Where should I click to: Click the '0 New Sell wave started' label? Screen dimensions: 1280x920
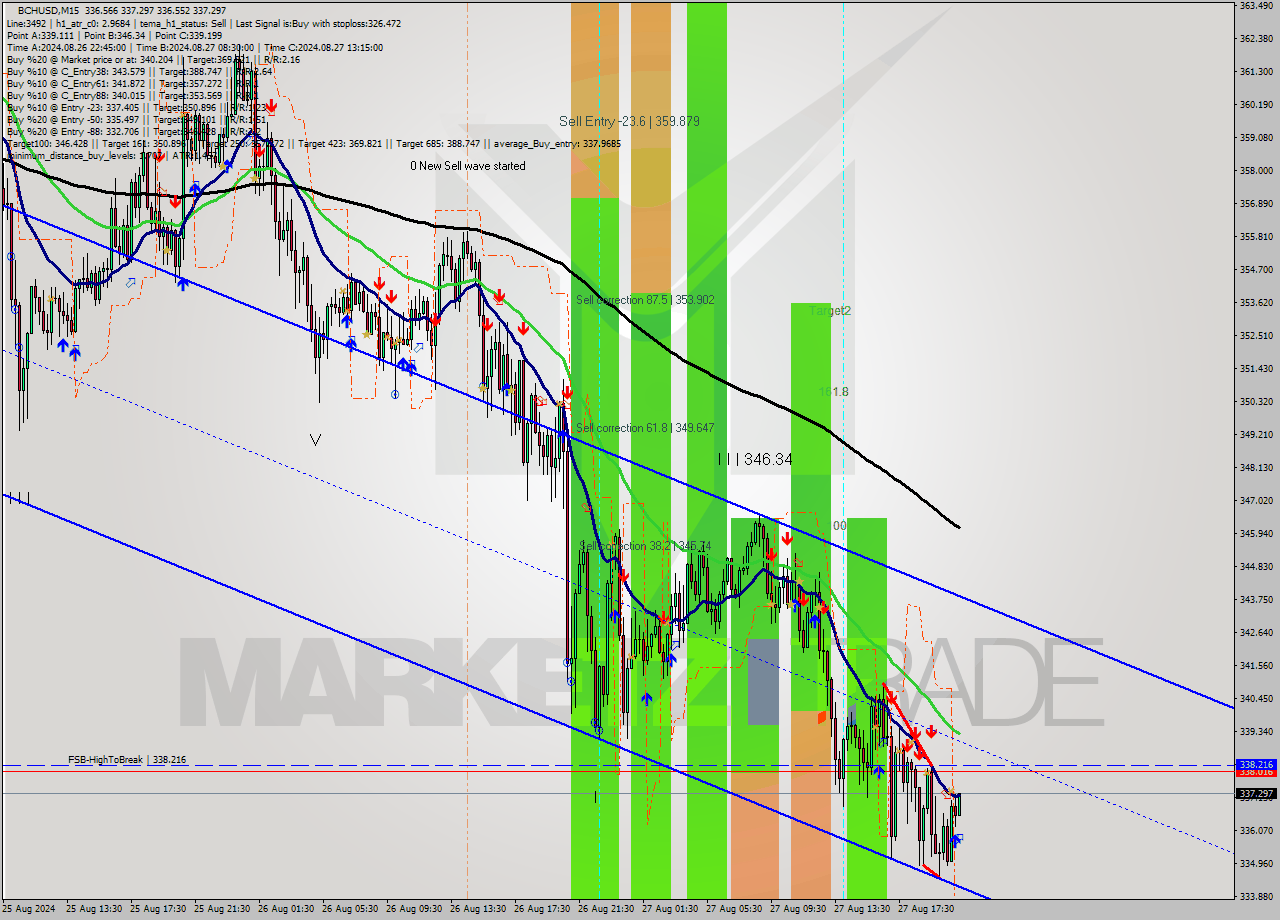click(x=467, y=166)
